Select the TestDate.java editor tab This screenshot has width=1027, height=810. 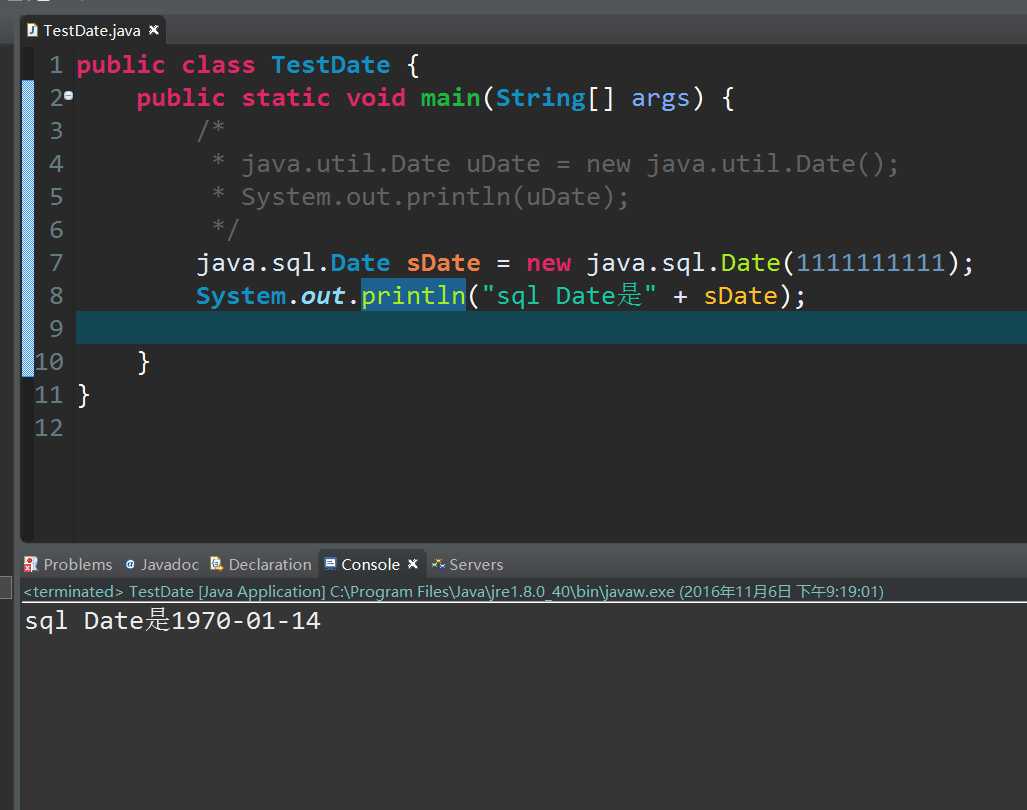pos(92,31)
